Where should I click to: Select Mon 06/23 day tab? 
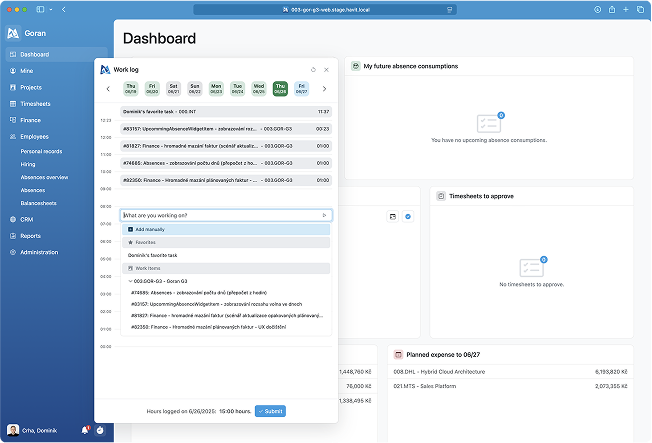click(216, 89)
